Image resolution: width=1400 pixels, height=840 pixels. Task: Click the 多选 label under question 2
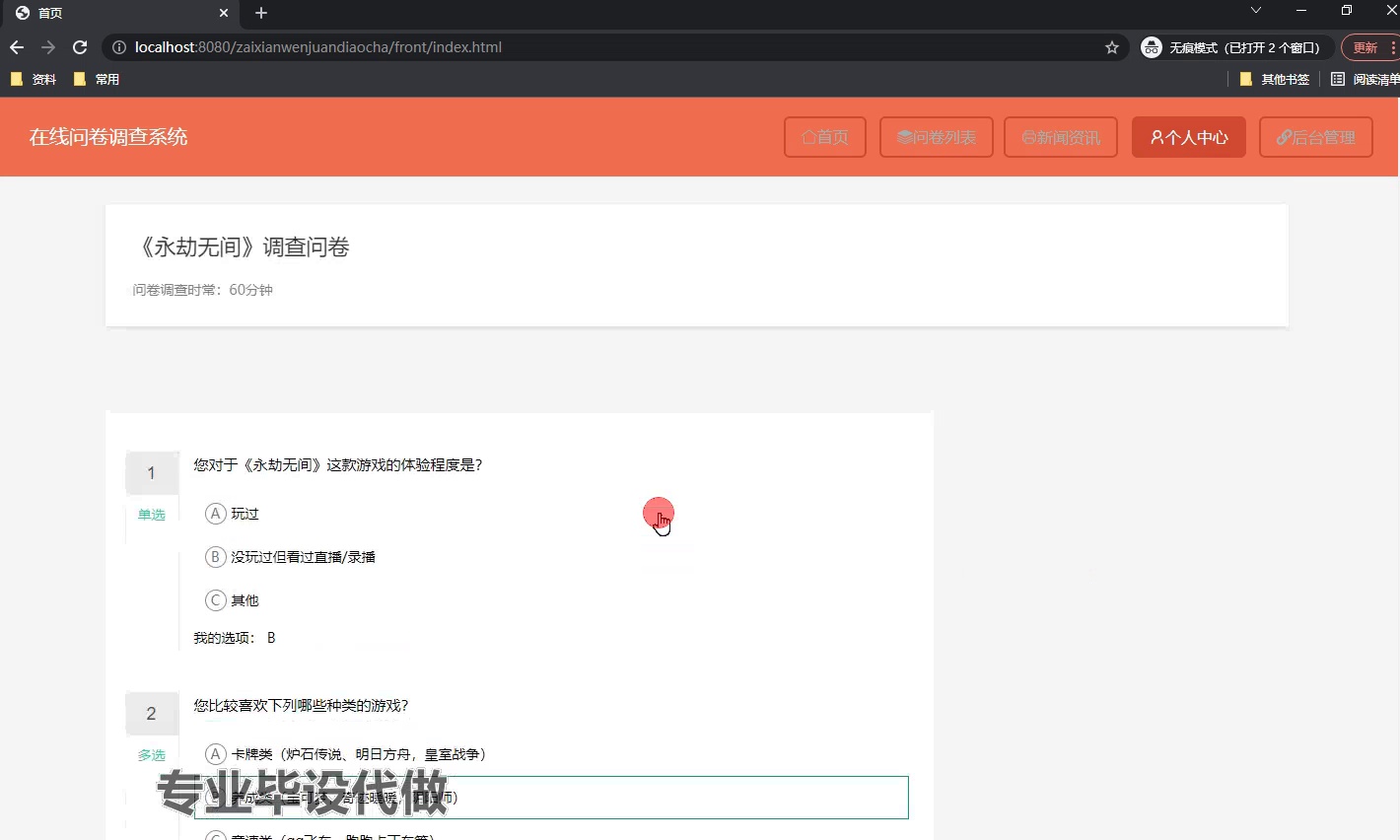152,755
